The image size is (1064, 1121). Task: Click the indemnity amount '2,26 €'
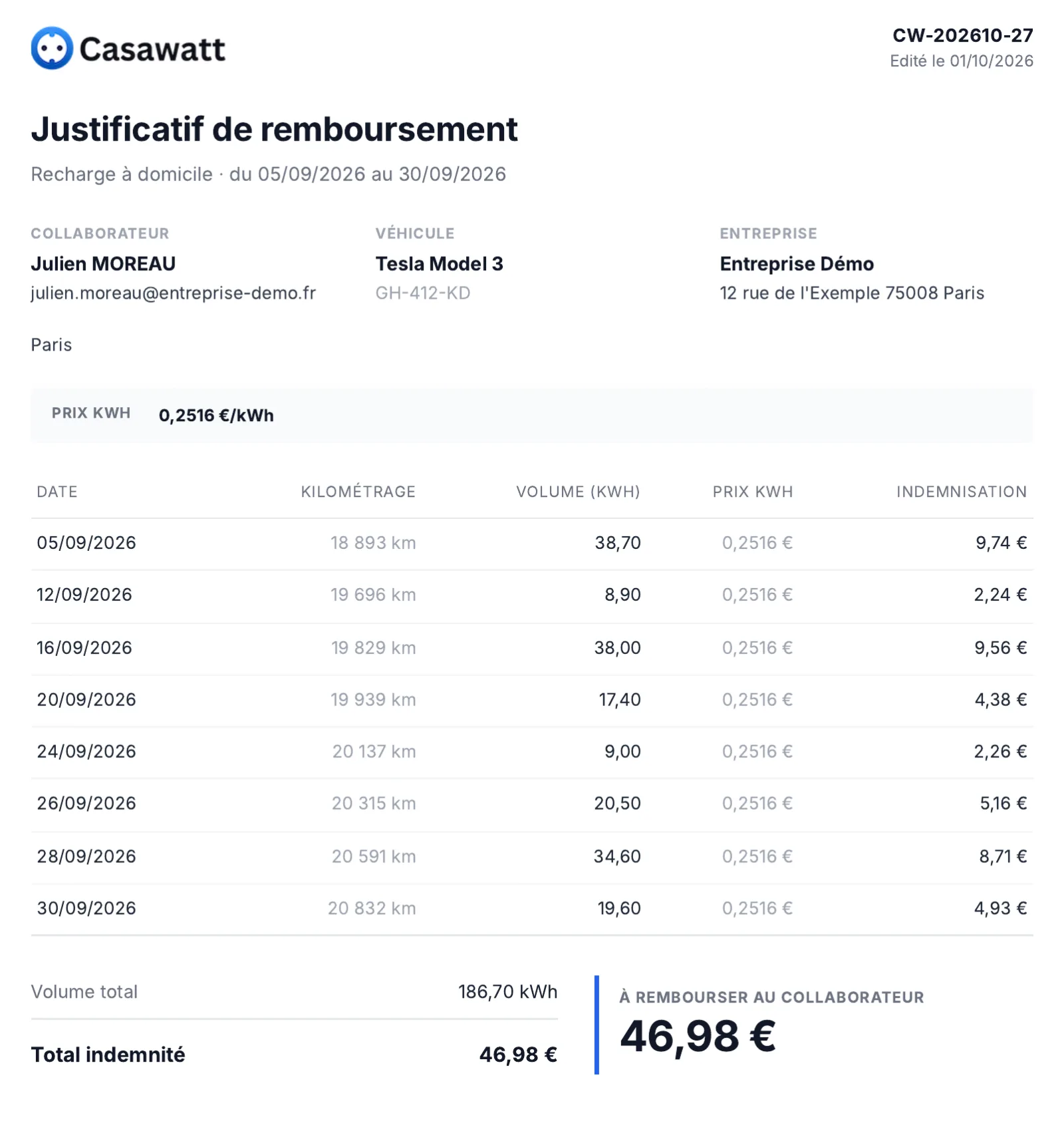1001,752
